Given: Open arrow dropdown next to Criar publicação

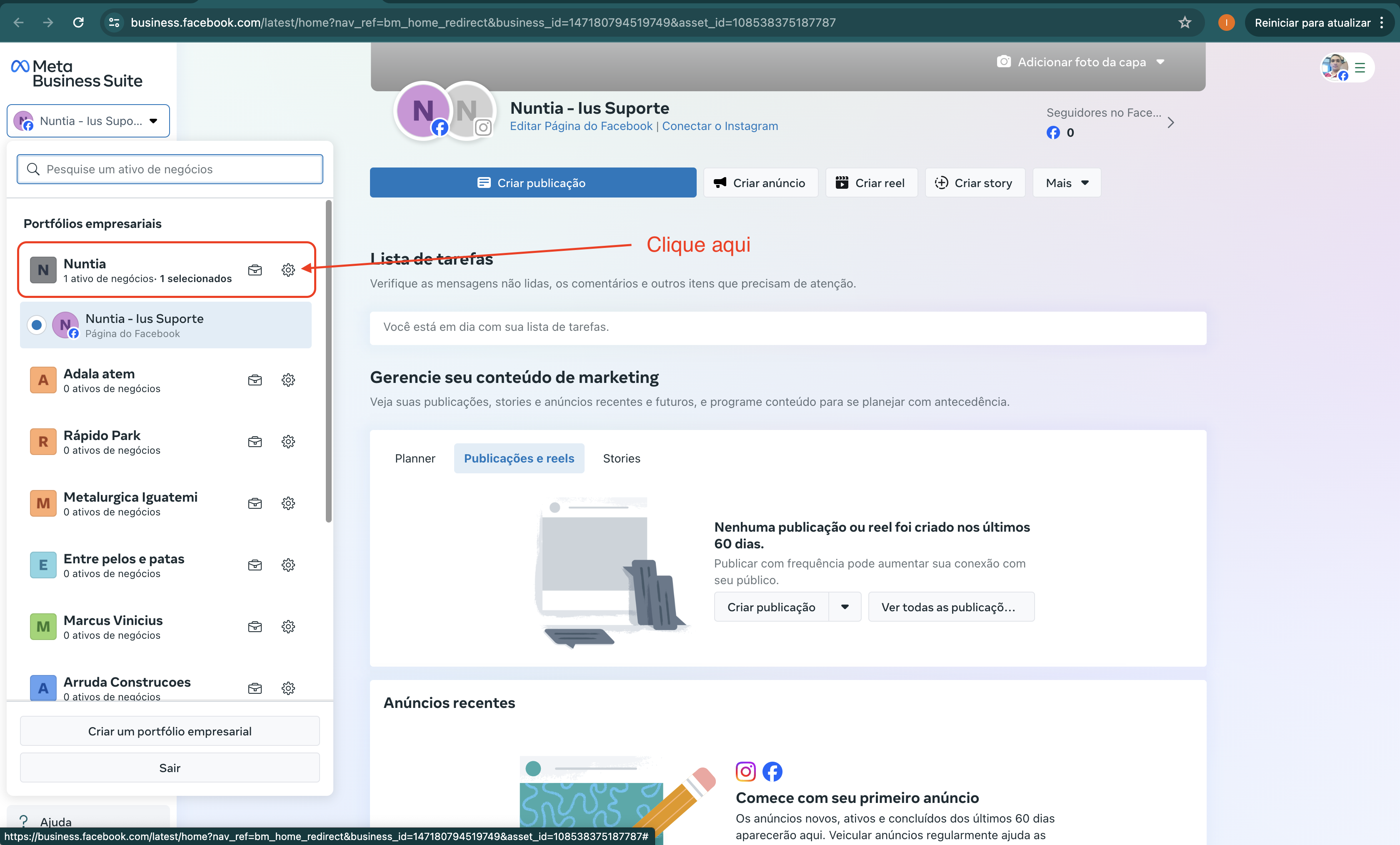Looking at the screenshot, I should click(x=845, y=607).
